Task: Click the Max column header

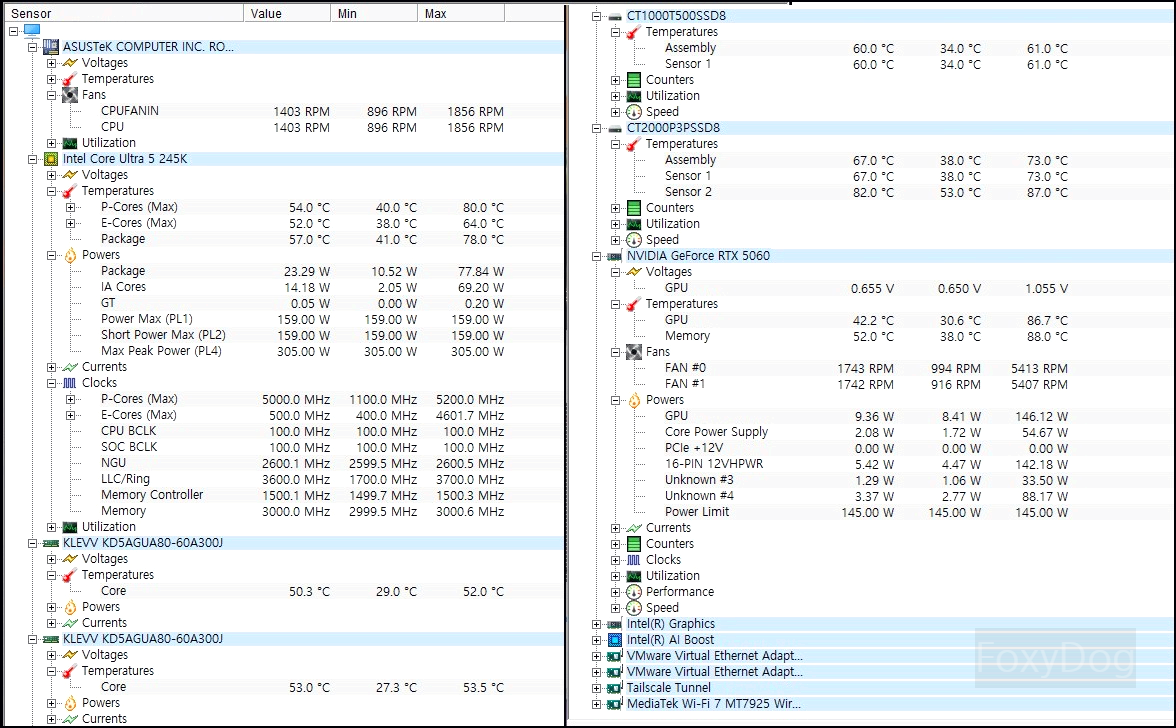Action: pos(461,13)
